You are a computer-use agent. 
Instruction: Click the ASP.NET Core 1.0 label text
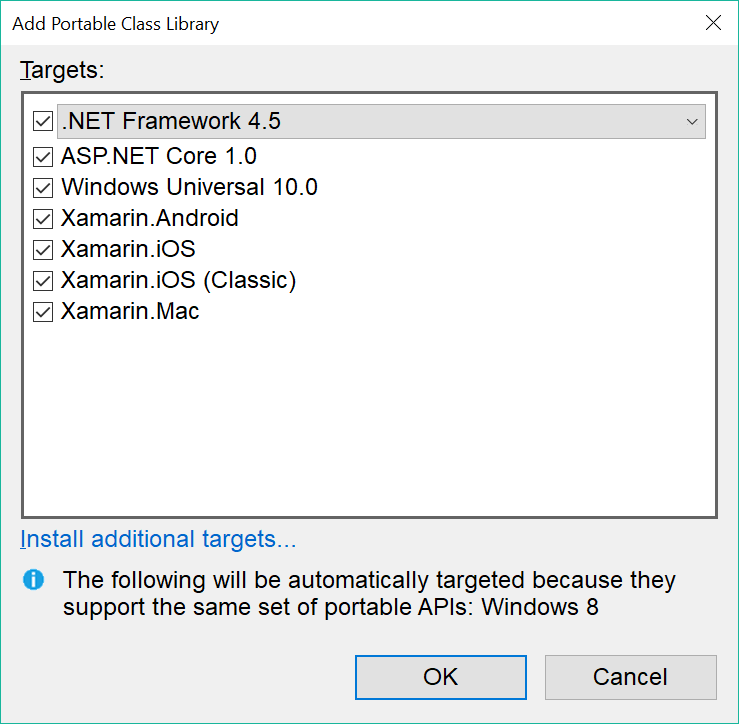tap(159, 156)
